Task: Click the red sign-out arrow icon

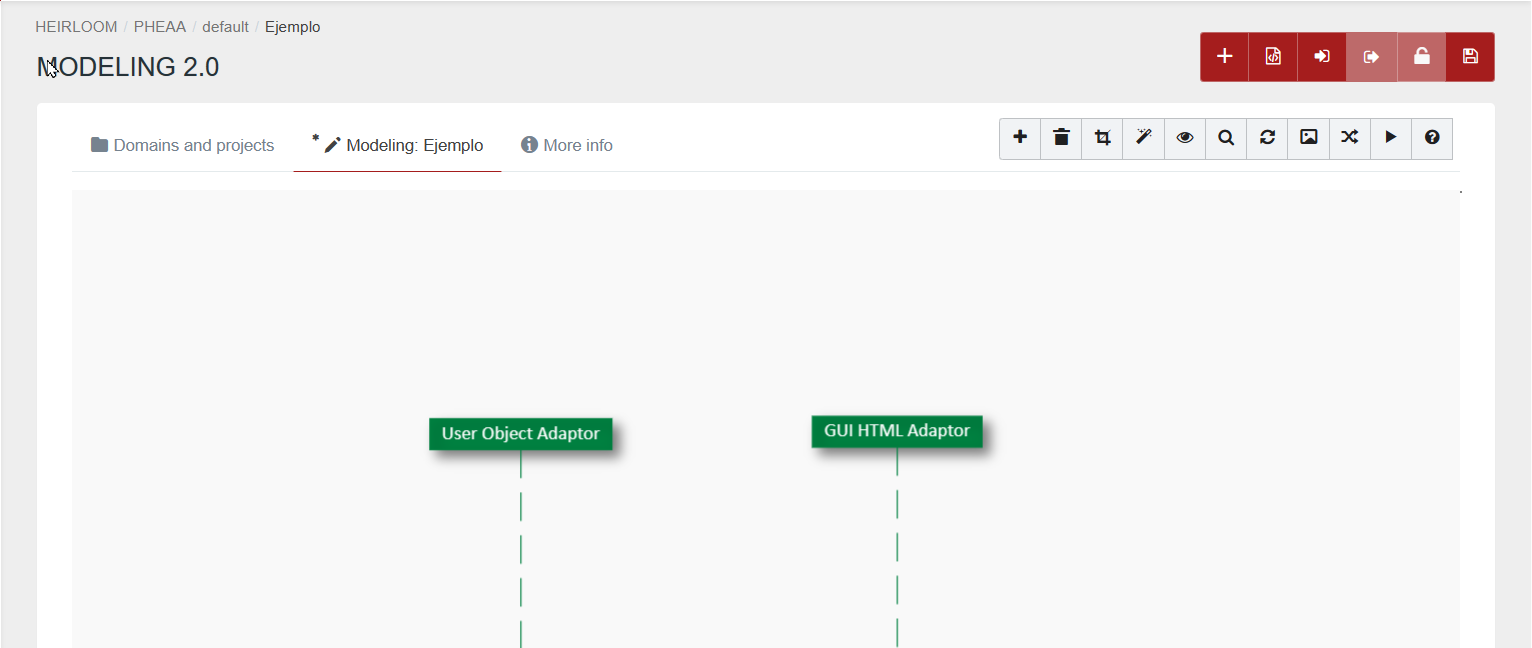Action: coord(1371,57)
